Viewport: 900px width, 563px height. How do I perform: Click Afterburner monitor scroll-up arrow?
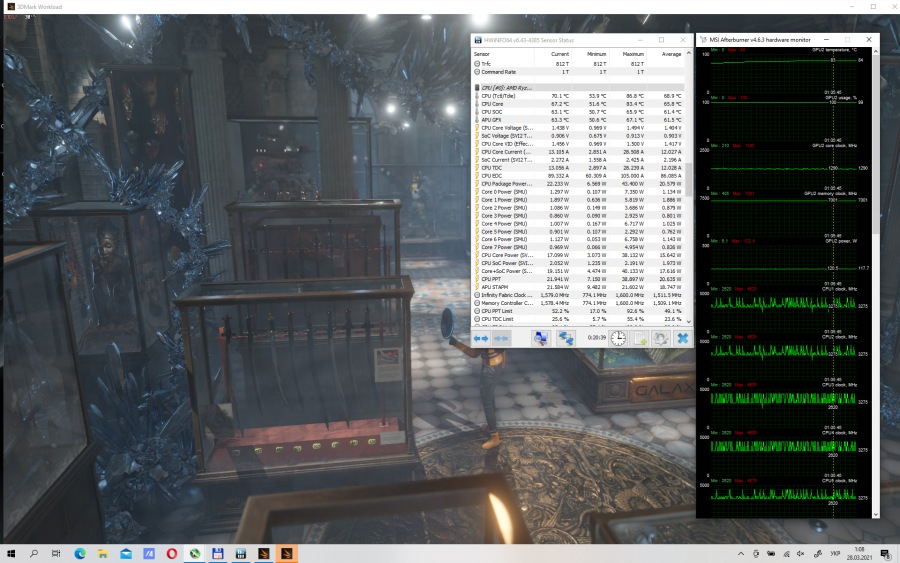pyautogui.click(x=875, y=52)
